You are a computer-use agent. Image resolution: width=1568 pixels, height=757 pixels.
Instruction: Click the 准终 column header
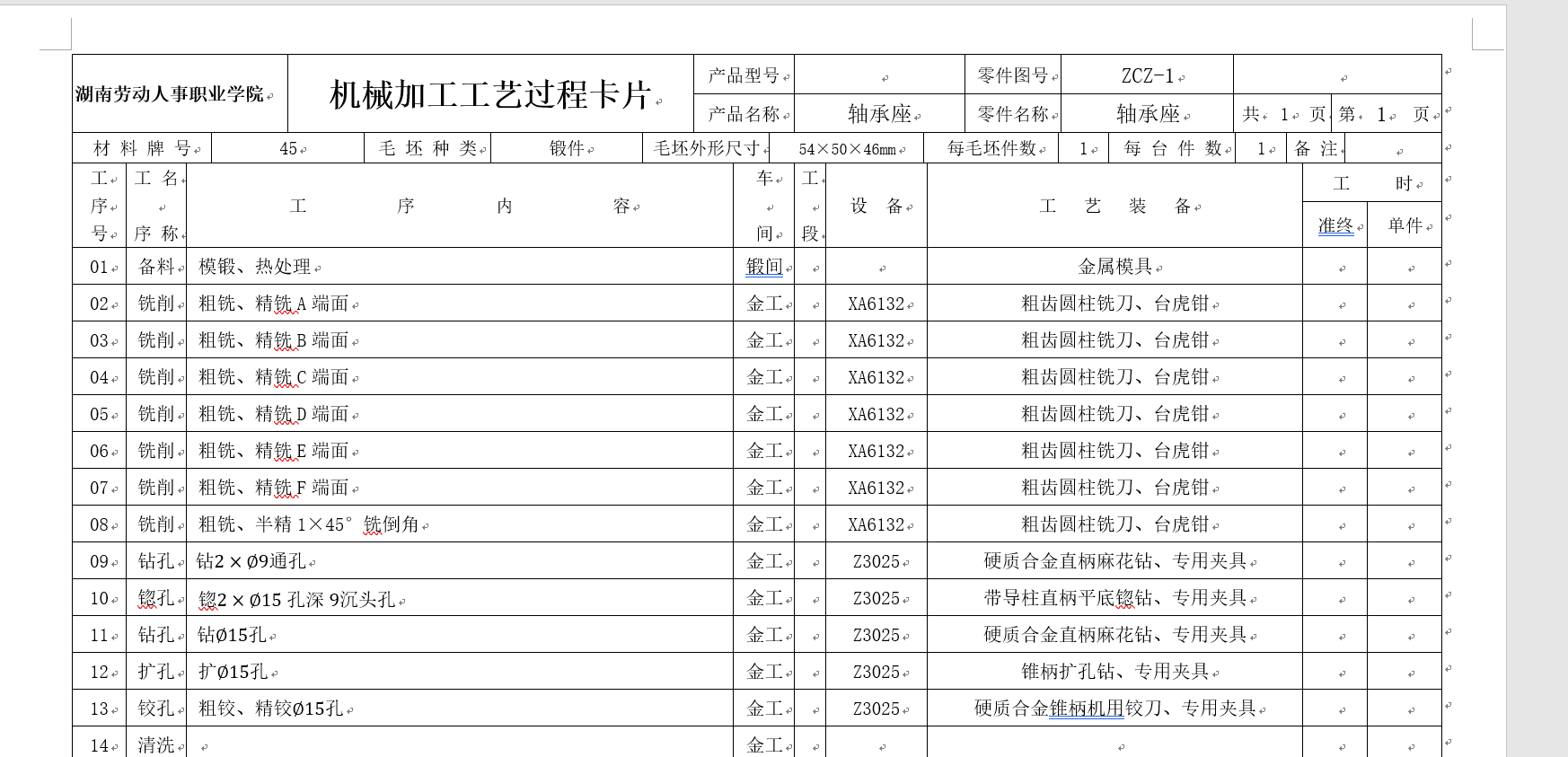click(x=1335, y=225)
